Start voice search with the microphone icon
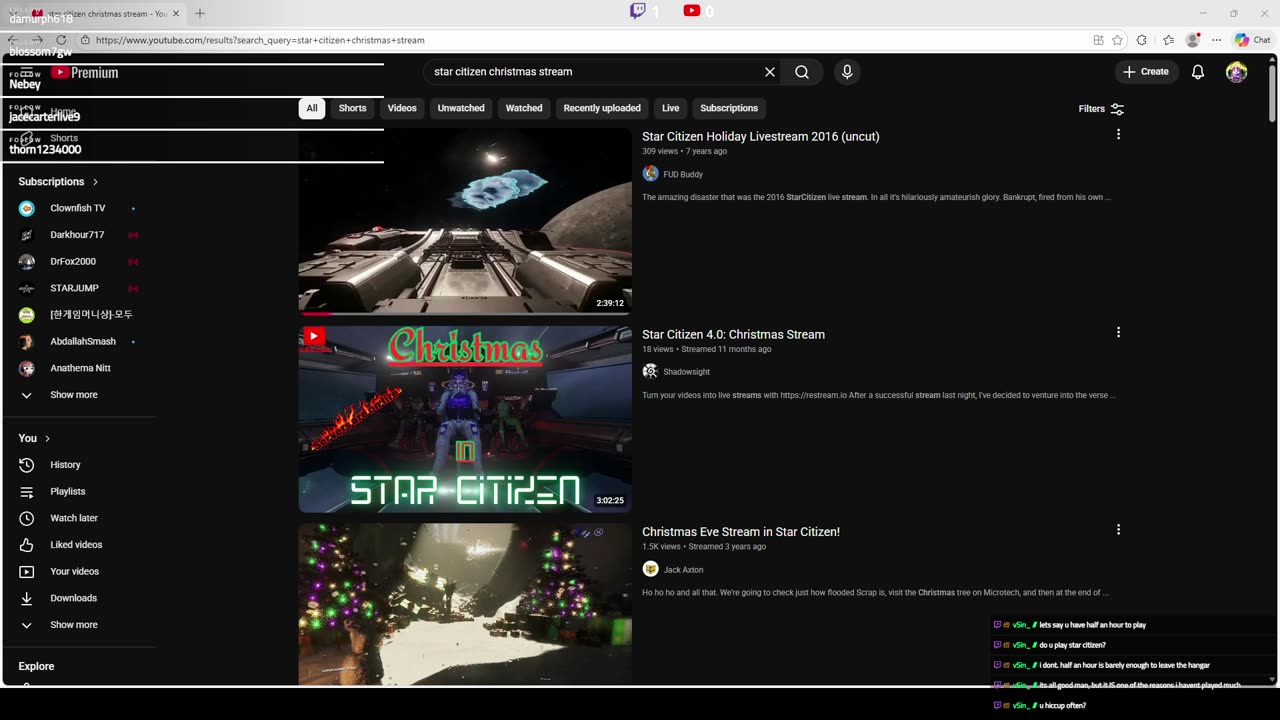The width and height of the screenshot is (1280, 720). [847, 72]
